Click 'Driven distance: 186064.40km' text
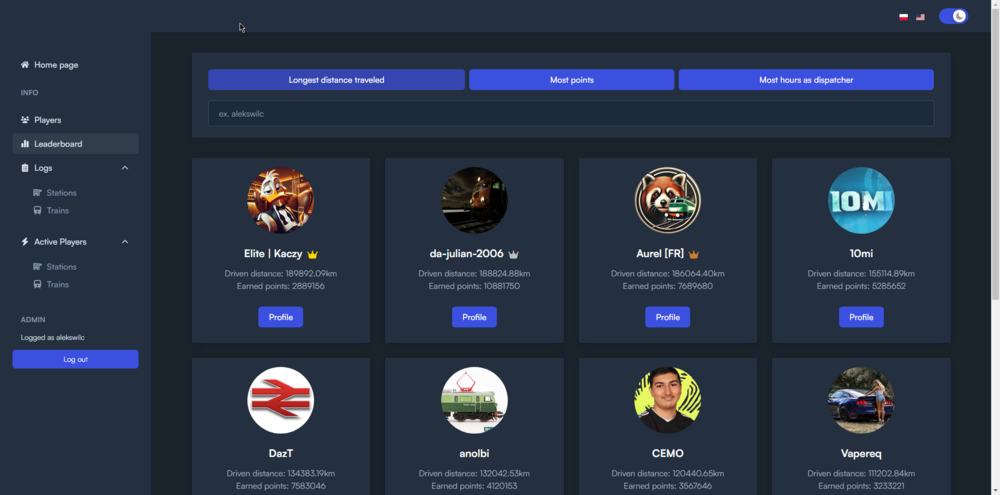Screen dimensions: 1000x495 (668, 274)
